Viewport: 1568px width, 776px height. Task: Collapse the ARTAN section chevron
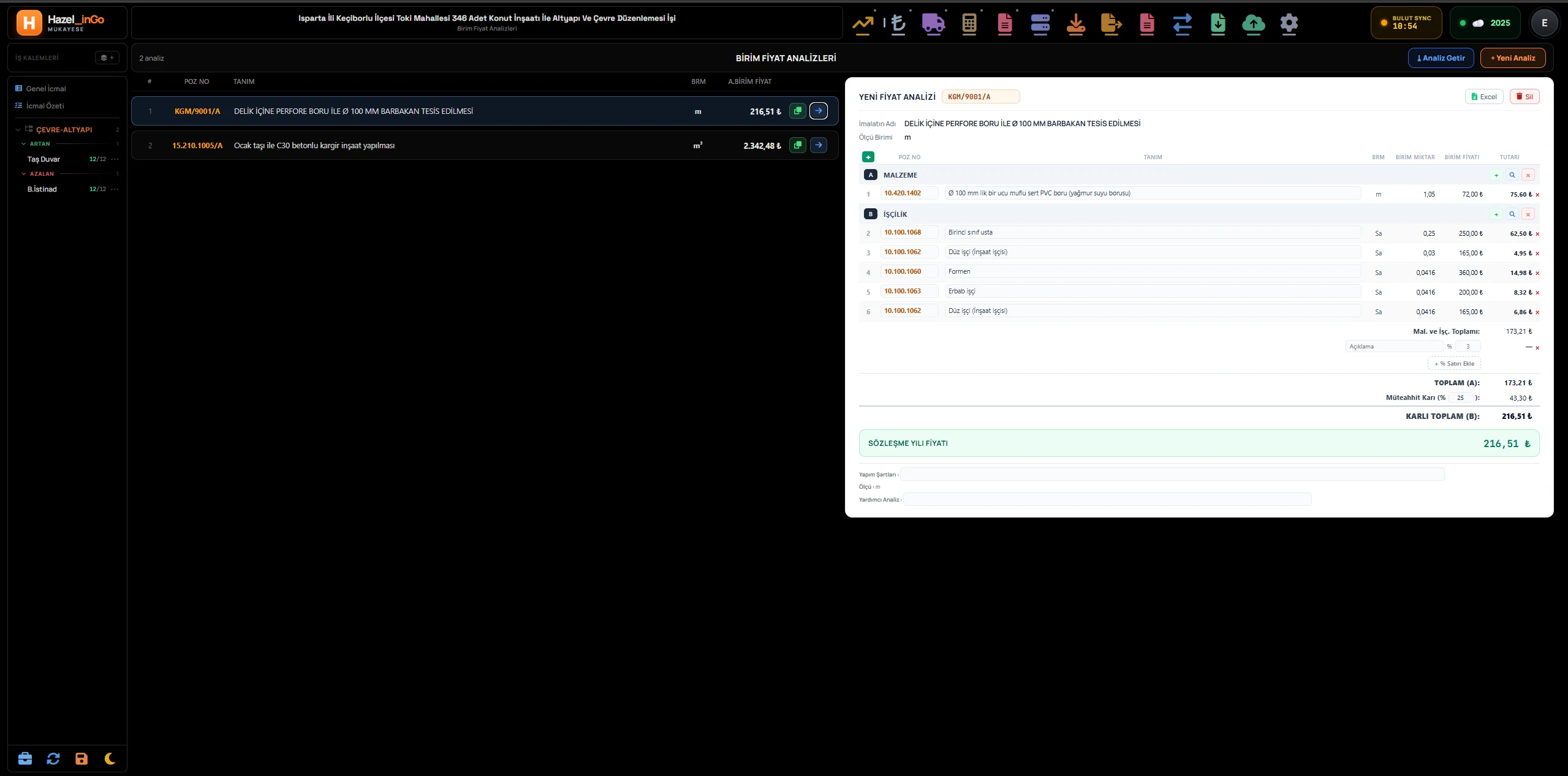point(24,144)
